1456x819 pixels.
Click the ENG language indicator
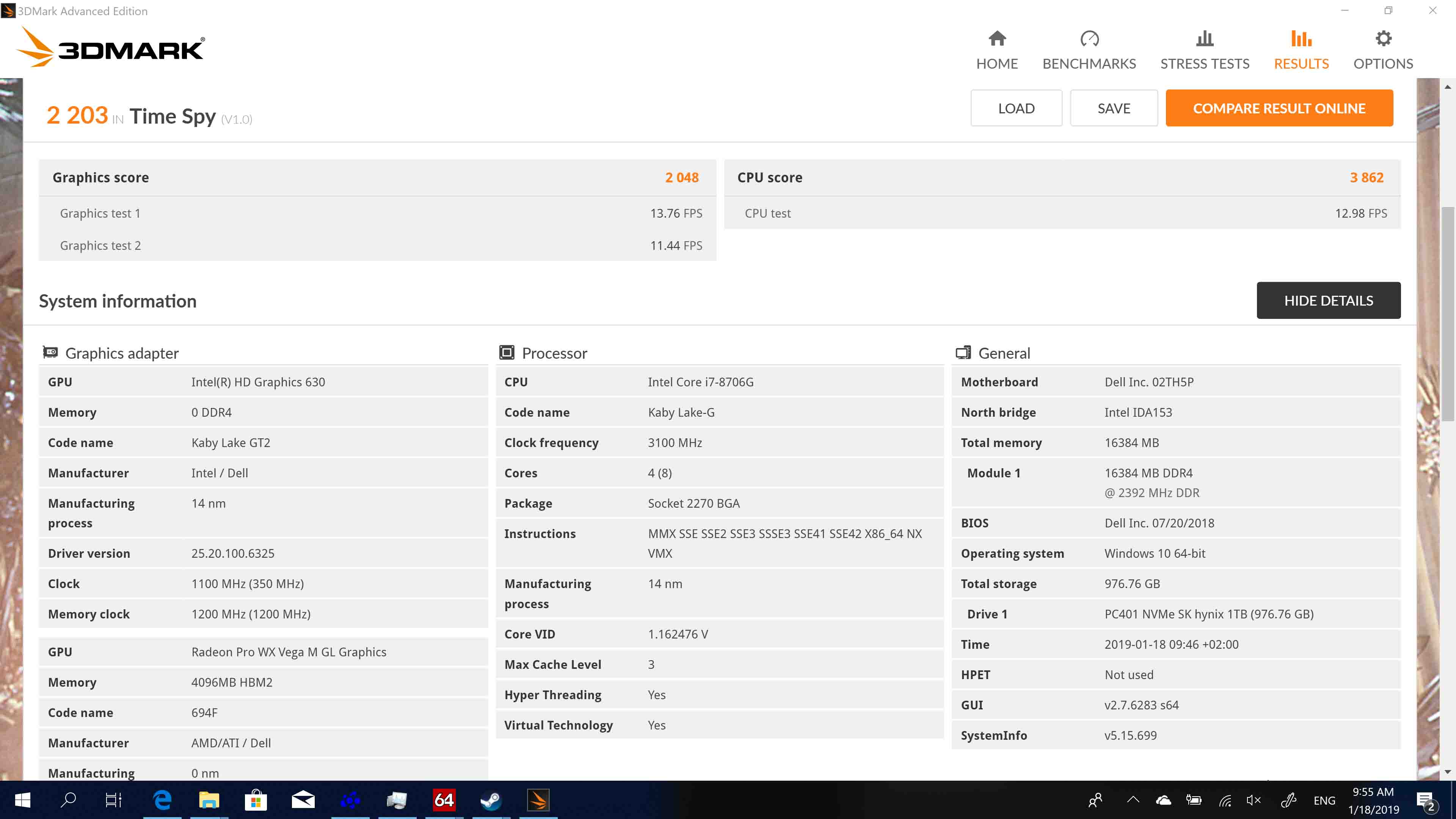(1324, 800)
